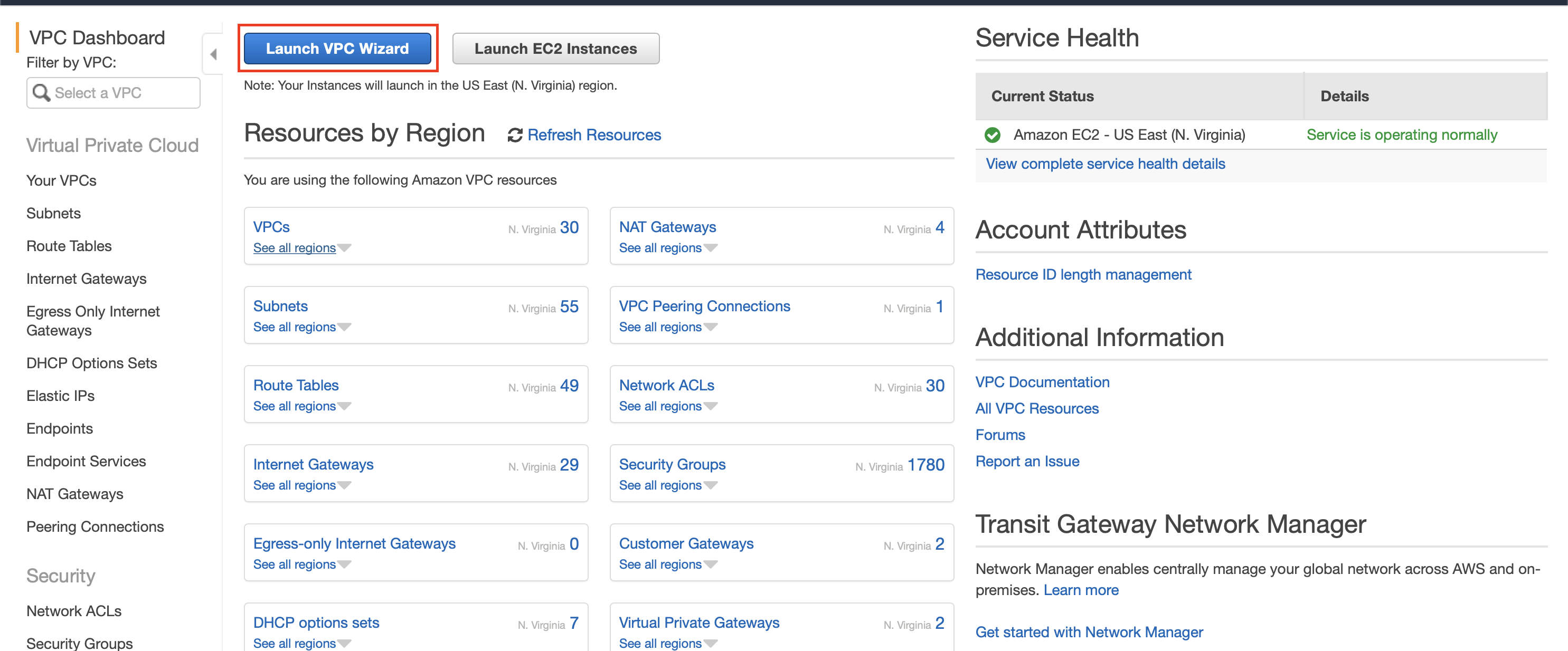The width and height of the screenshot is (1568, 651).
Task: Expand See all regions under Security Groups card
Action: coord(668,485)
